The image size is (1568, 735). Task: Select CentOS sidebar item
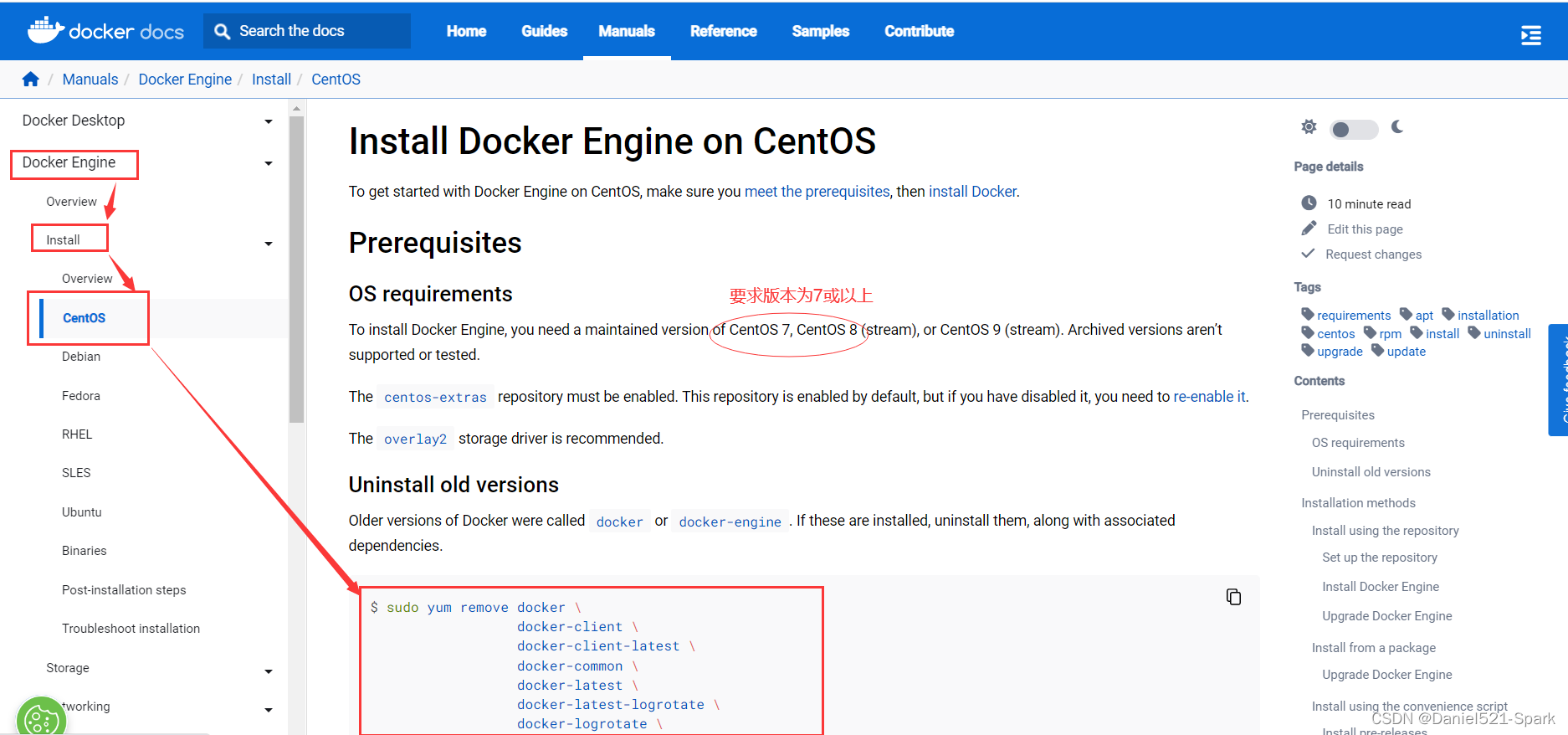(x=84, y=318)
